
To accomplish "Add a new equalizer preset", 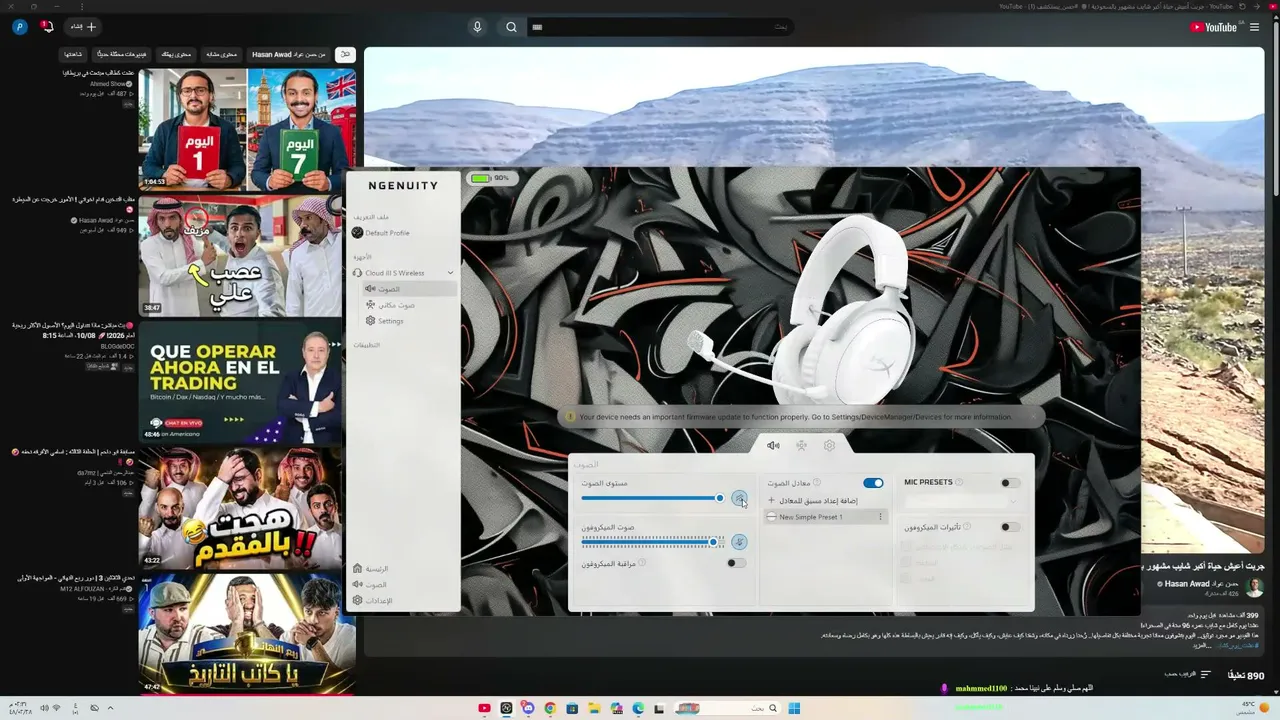I will (x=812, y=500).
